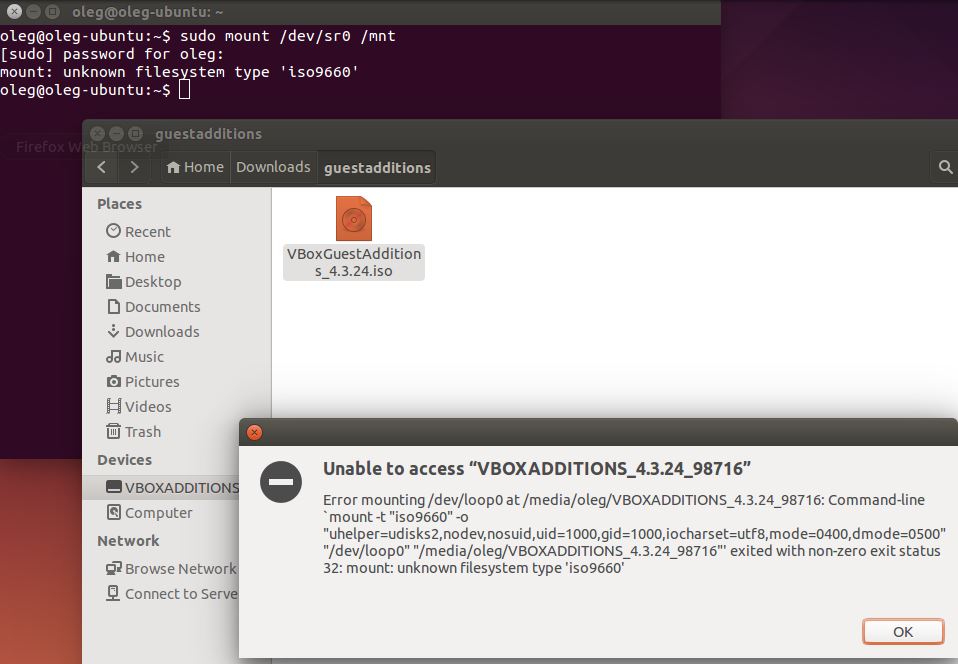Viewport: 958px width, 664px height.
Task: Click error dialog title text
Action: (536, 469)
